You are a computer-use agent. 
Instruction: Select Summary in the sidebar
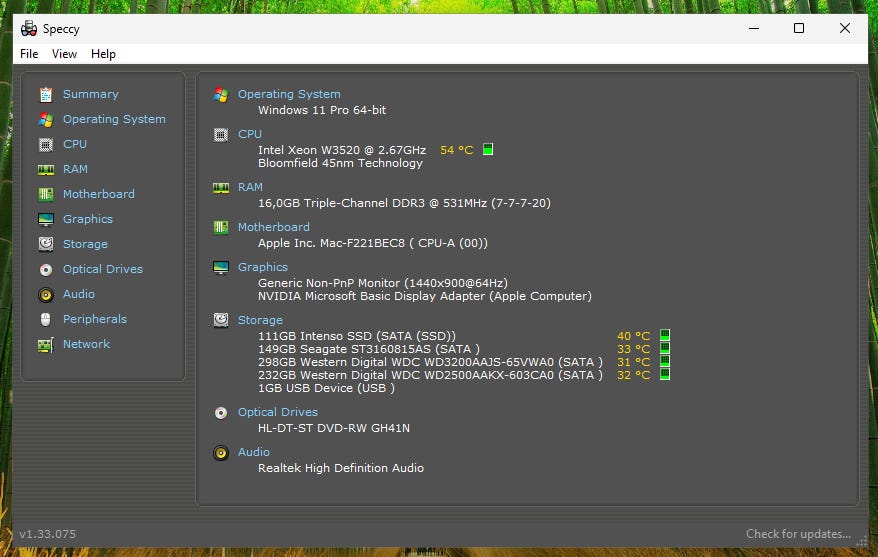pyautogui.click(x=91, y=94)
